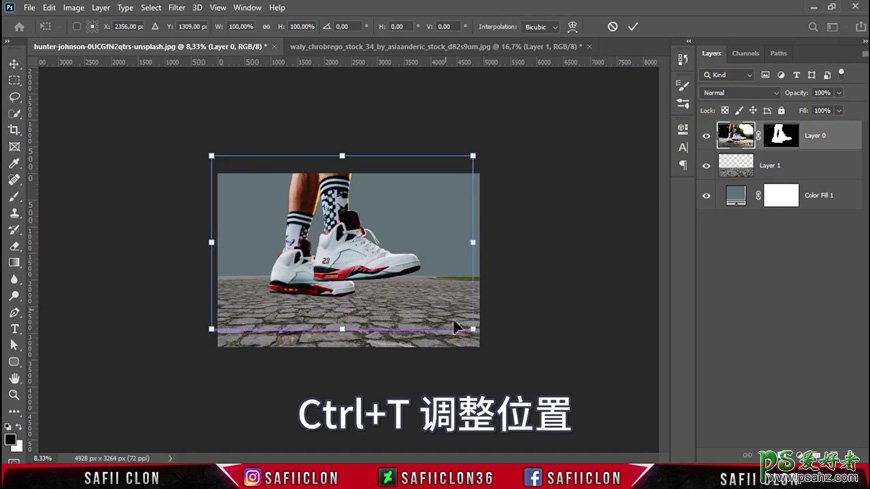Select Color Fill 1 mask thumbnail
The width and height of the screenshot is (870, 489).
[x=781, y=195]
